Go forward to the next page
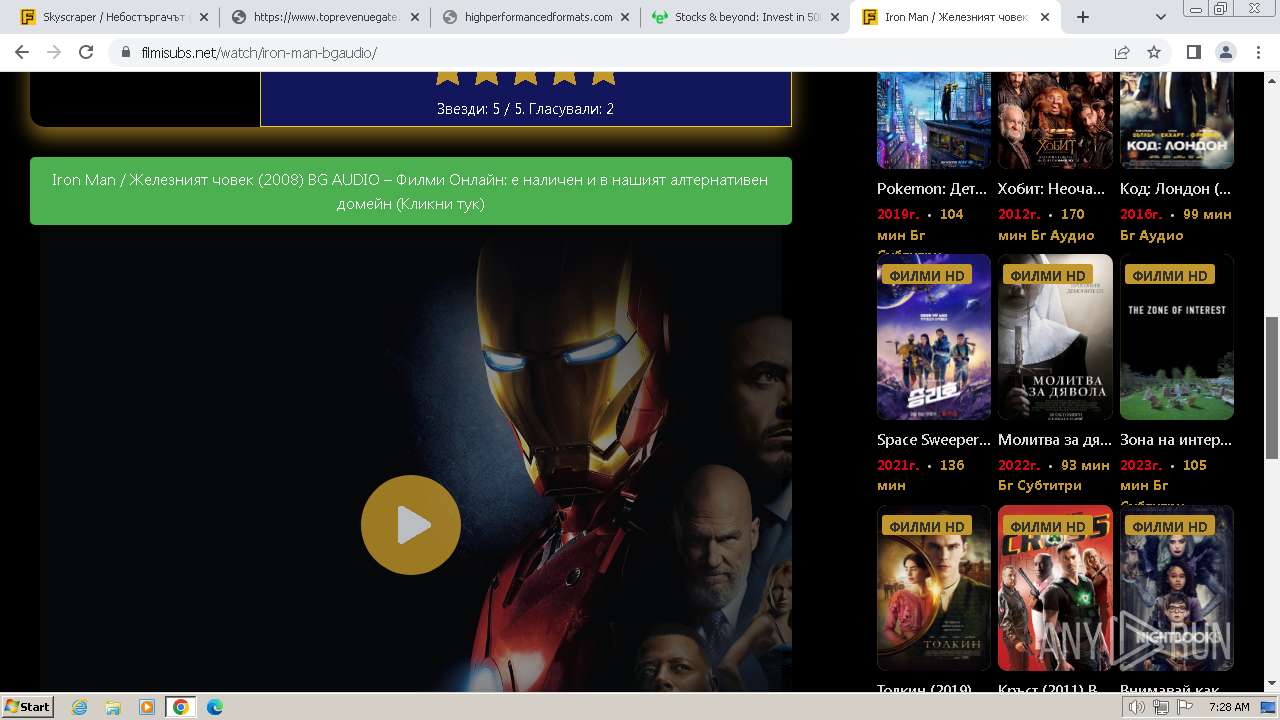Viewport: 1280px width, 720px height. pyautogui.click(x=54, y=52)
